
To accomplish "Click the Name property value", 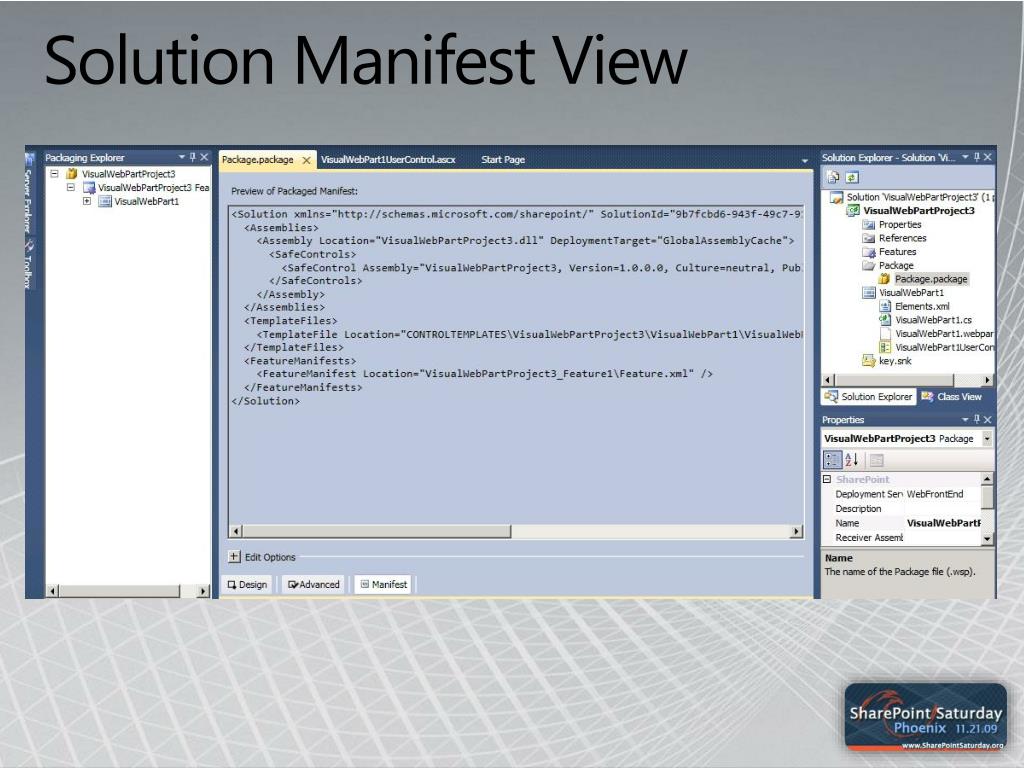I will [x=943, y=523].
